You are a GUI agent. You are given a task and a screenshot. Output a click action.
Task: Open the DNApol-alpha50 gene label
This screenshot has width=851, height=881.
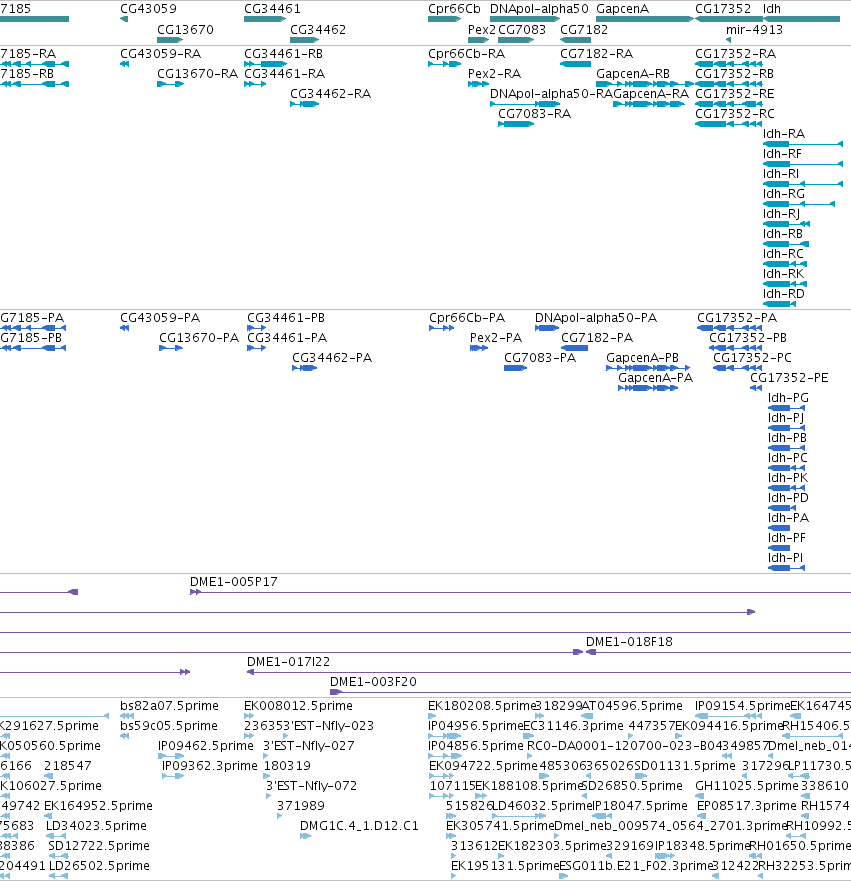(539, 9)
